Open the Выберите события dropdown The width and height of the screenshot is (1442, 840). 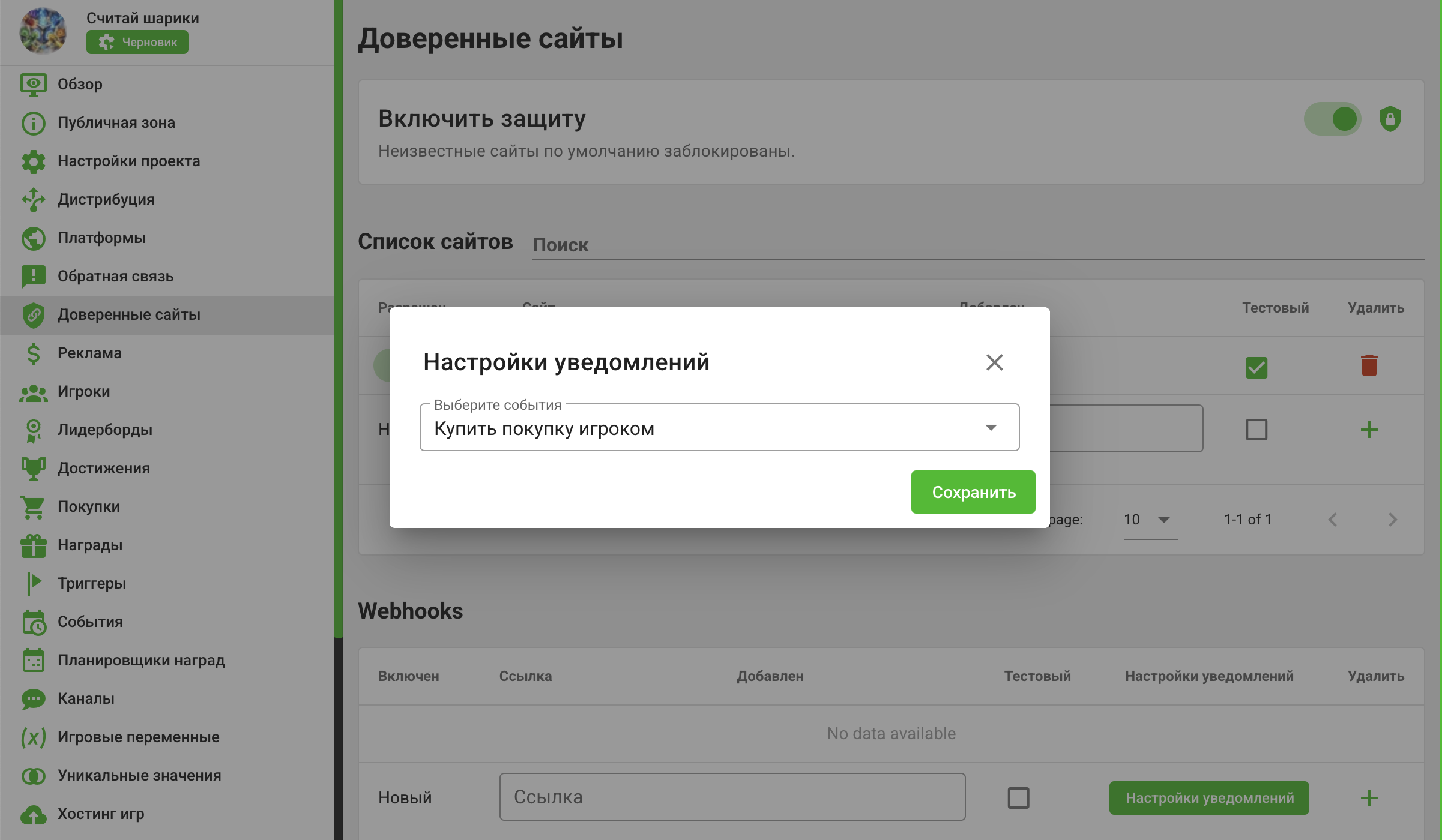coord(719,428)
